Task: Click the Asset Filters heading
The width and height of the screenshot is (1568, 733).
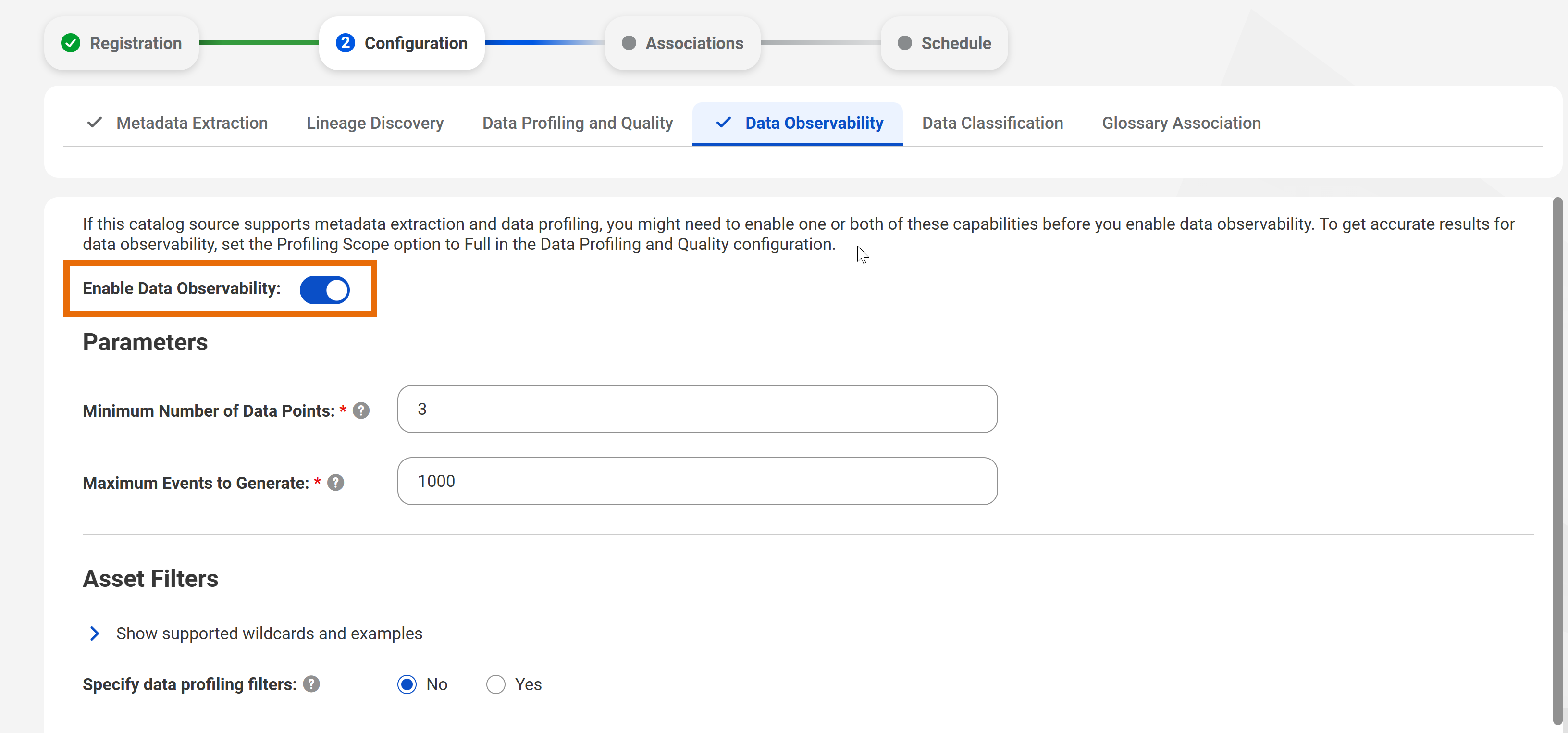Action: [x=150, y=578]
